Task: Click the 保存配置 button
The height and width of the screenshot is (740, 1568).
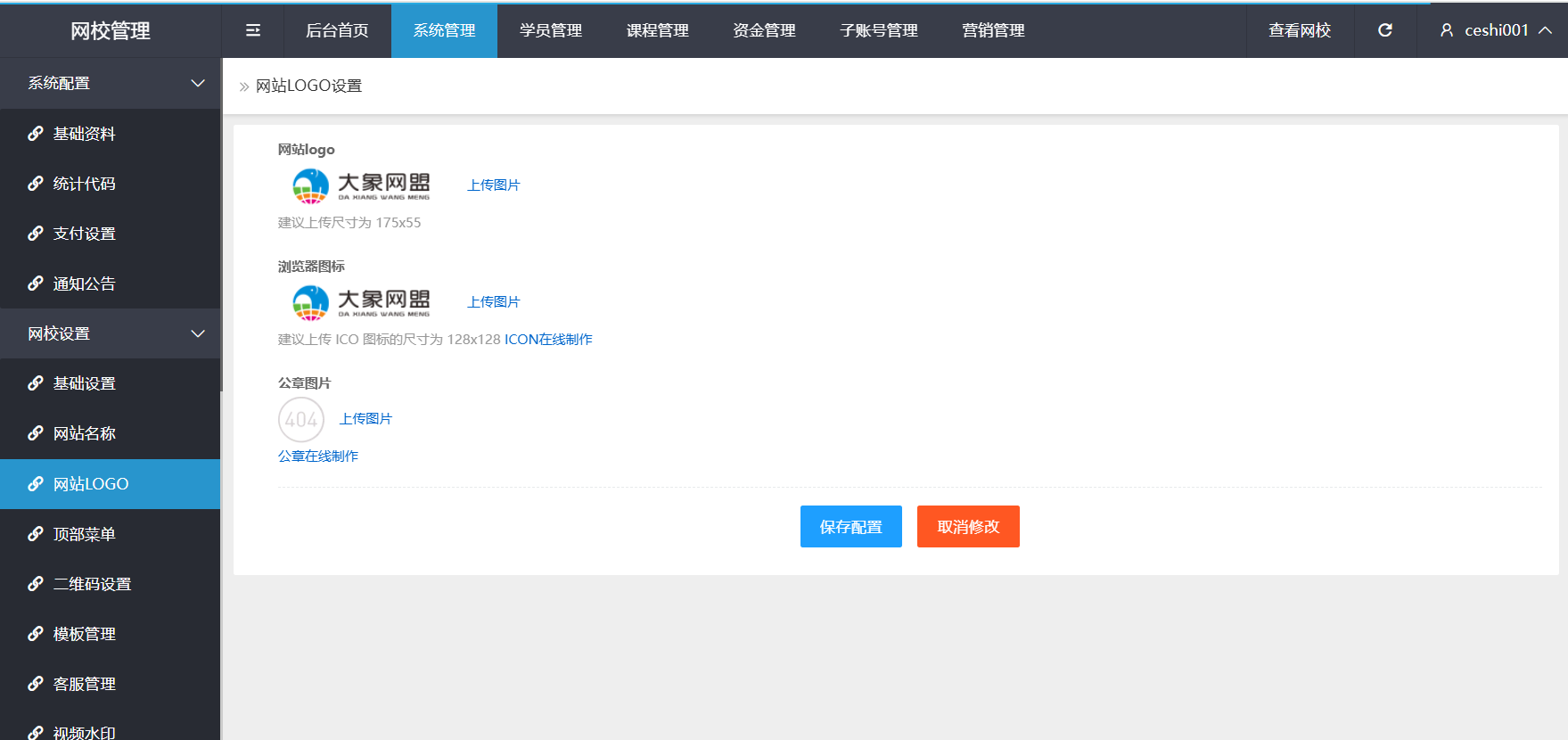Action: coord(851,527)
